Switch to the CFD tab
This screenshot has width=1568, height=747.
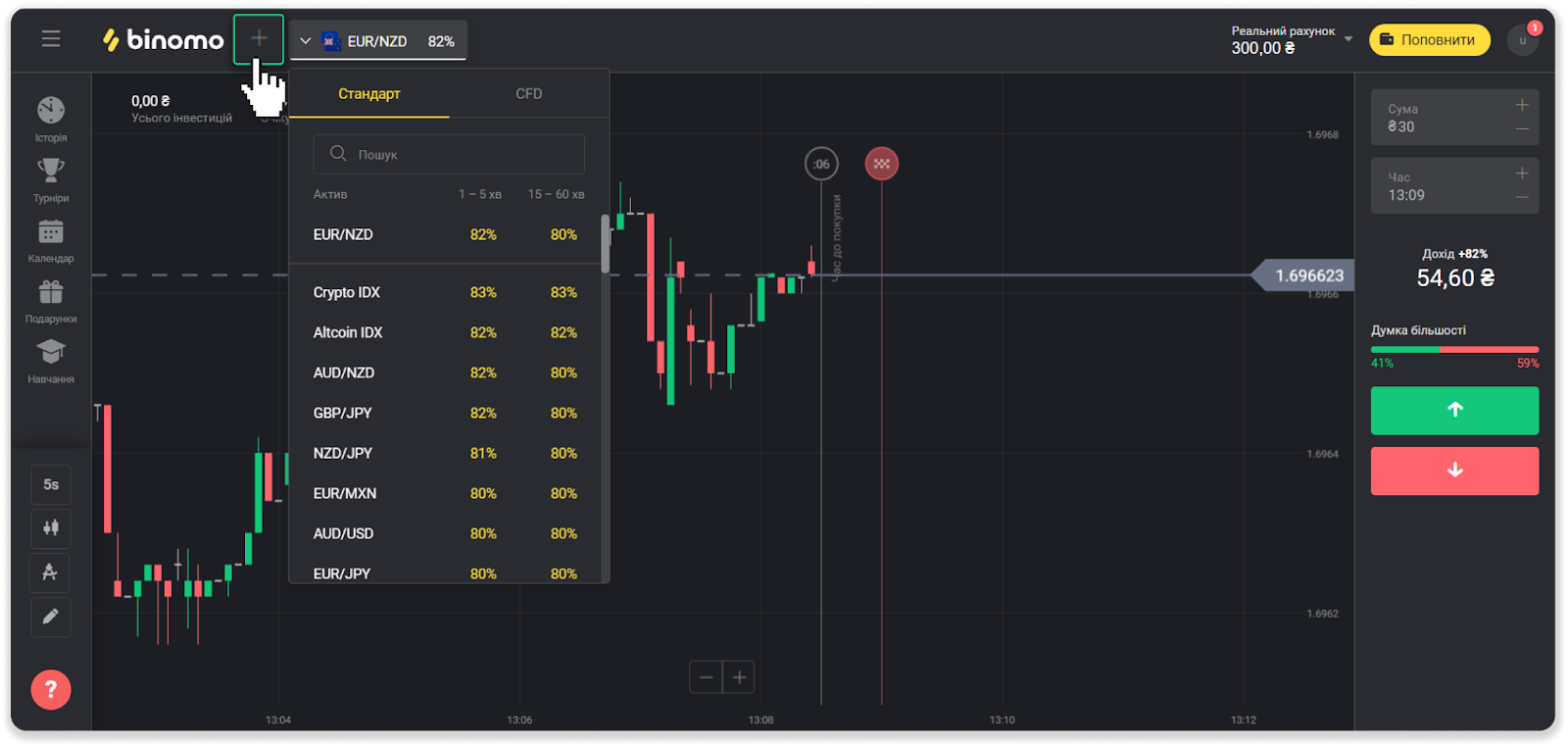pos(528,94)
